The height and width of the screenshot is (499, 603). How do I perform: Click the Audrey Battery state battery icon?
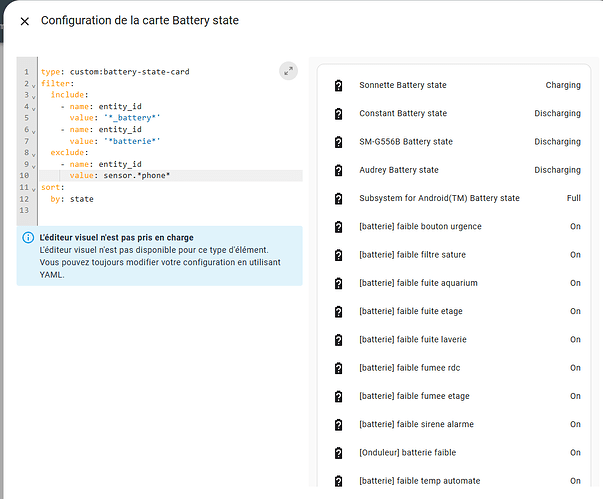tap(338, 170)
